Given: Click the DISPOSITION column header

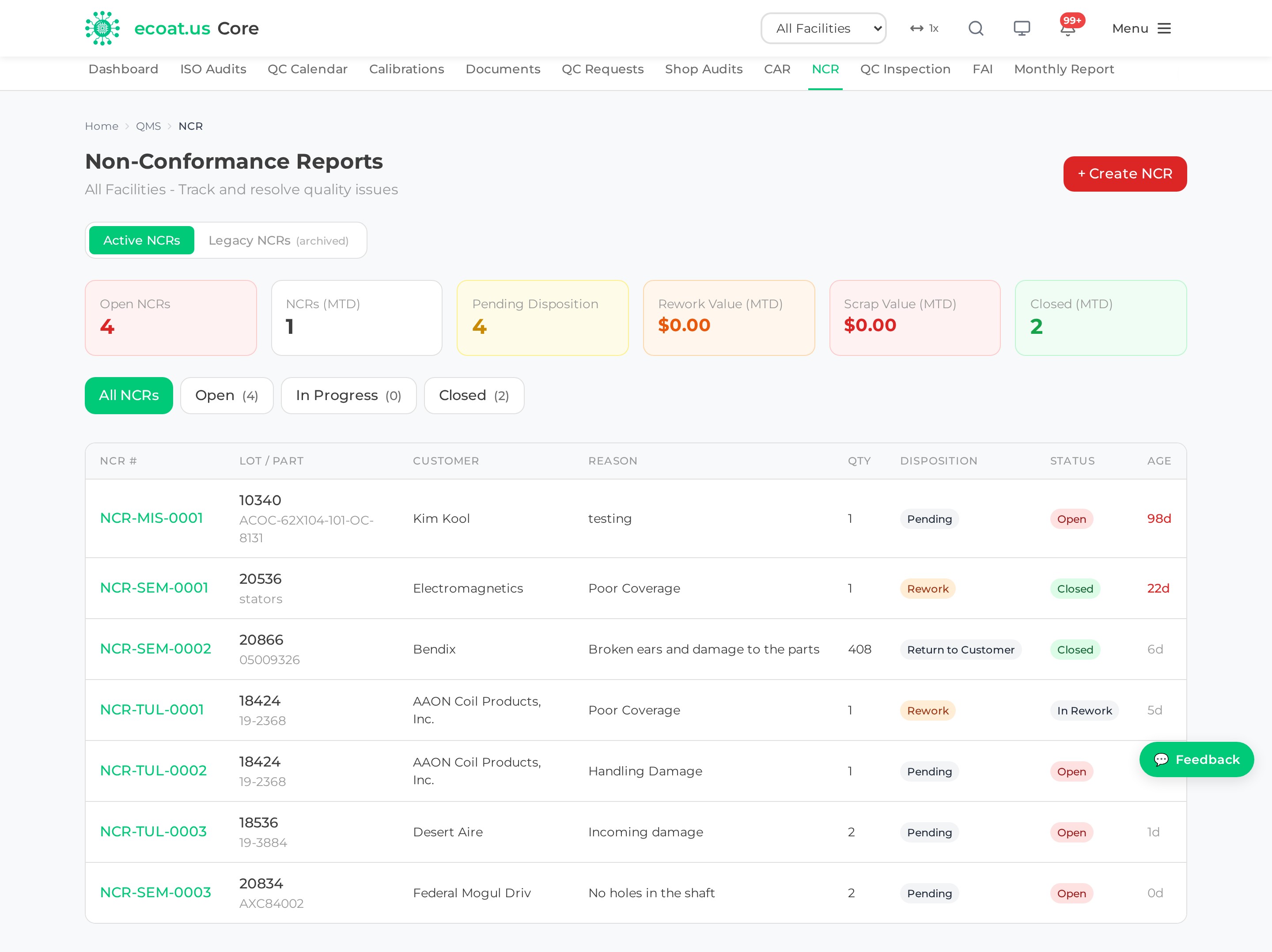Looking at the screenshot, I should pyautogui.click(x=939, y=461).
